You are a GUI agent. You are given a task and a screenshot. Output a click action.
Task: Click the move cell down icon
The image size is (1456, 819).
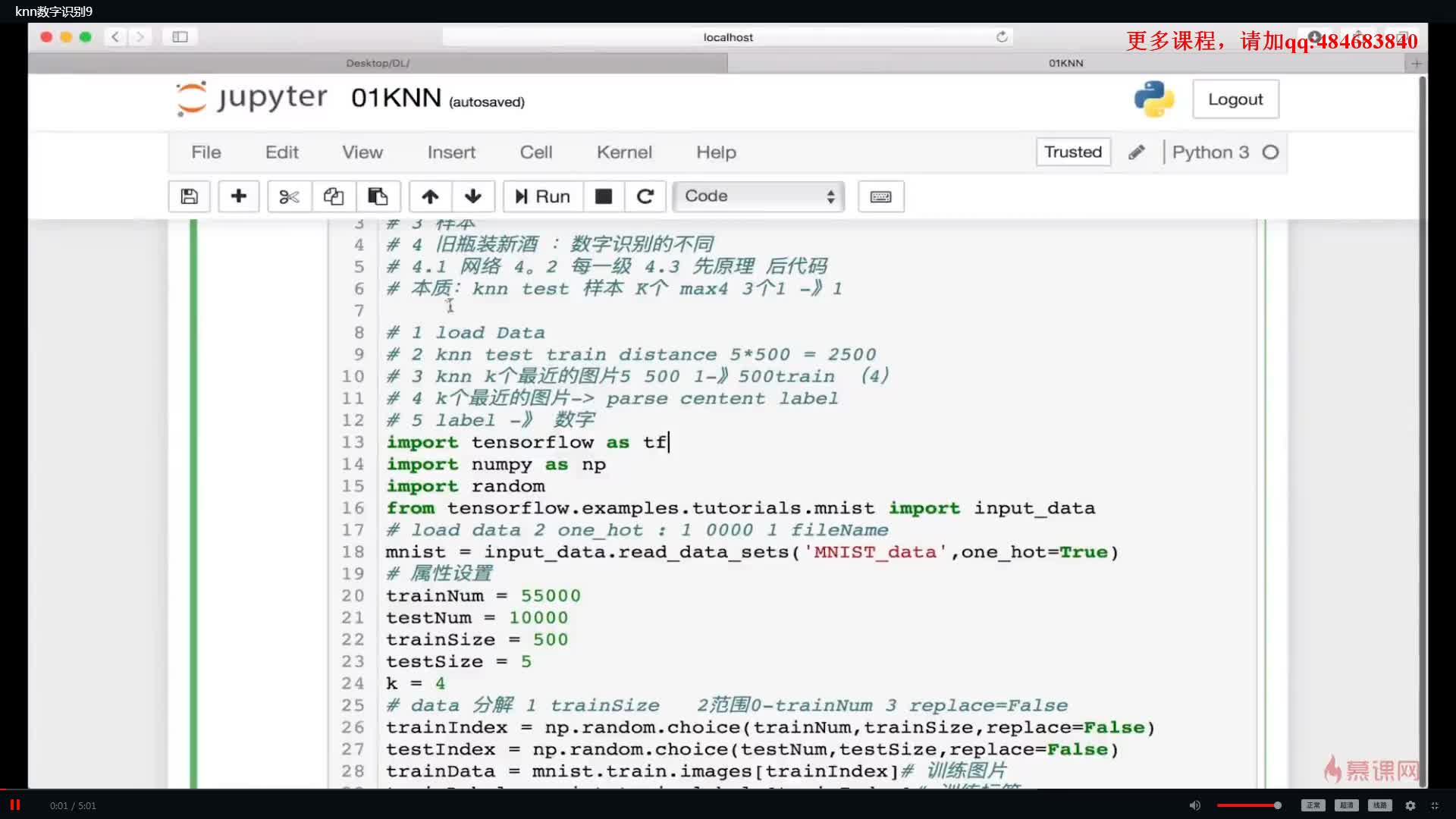click(472, 196)
